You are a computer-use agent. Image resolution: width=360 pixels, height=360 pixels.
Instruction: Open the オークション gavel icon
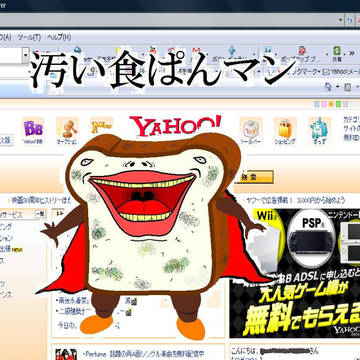click(67, 131)
